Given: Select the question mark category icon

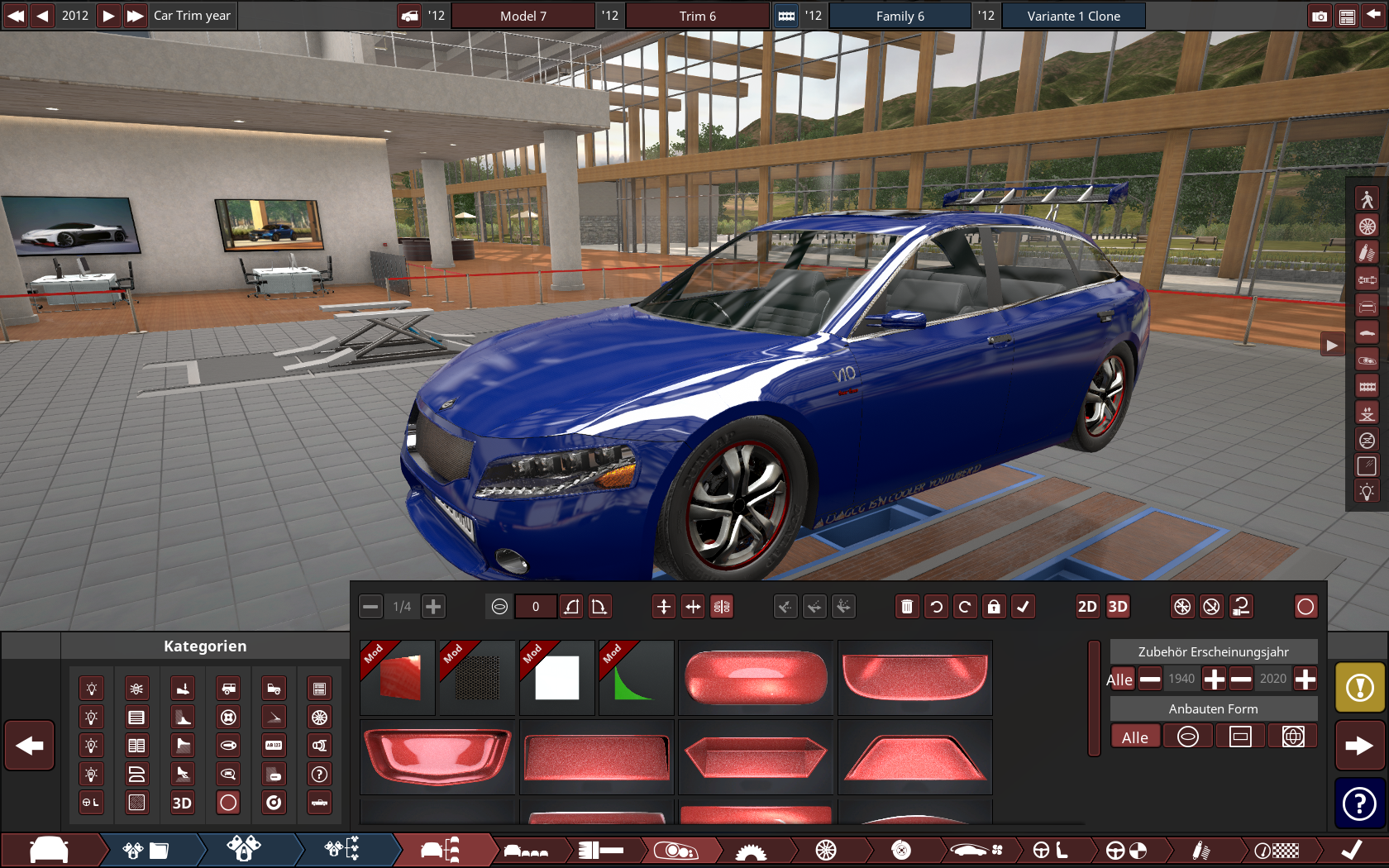Looking at the screenshot, I should click(x=320, y=774).
